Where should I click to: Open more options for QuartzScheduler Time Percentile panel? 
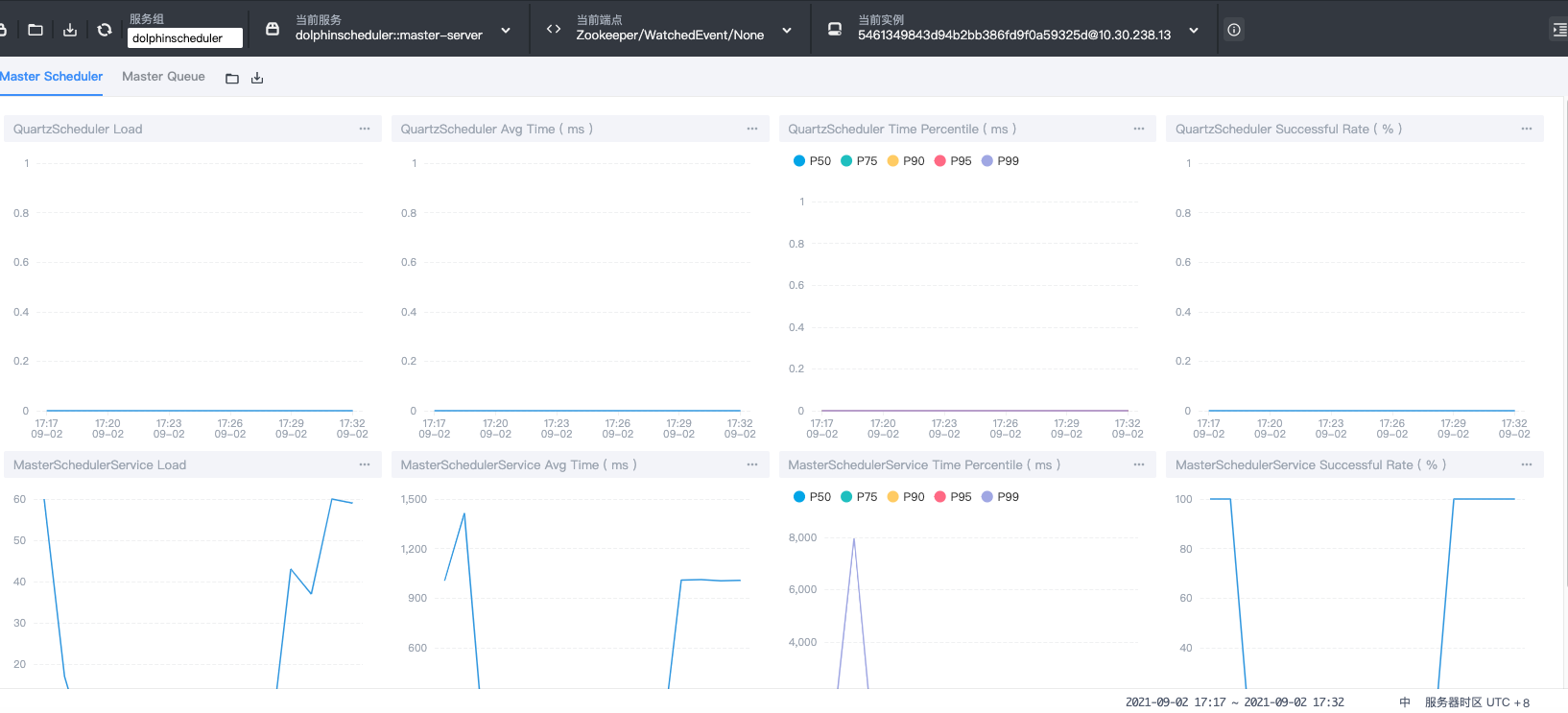(x=1139, y=129)
